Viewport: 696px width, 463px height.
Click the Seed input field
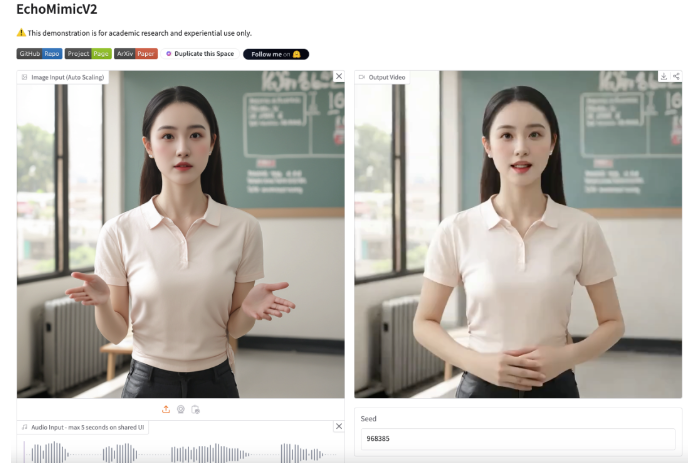(x=518, y=439)
